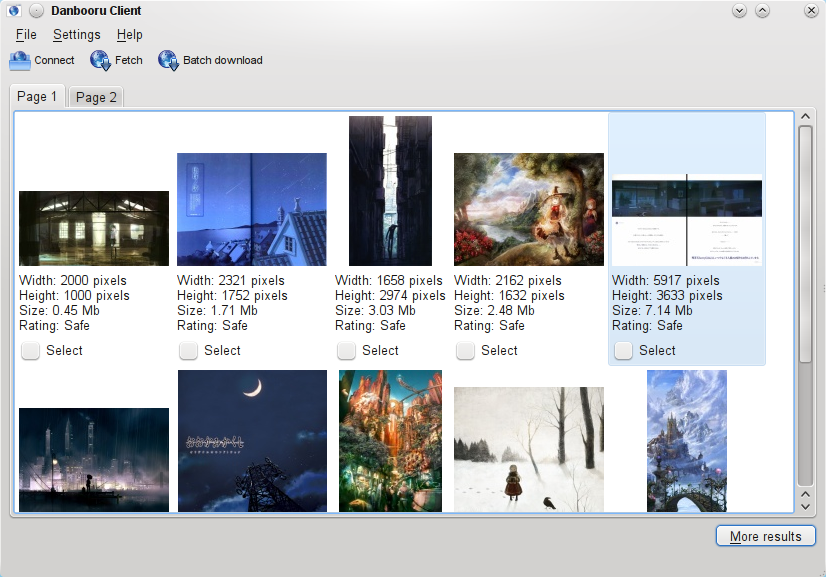Minimize window using title bar down chevron
826x577 pixels.
coord(740,11)
